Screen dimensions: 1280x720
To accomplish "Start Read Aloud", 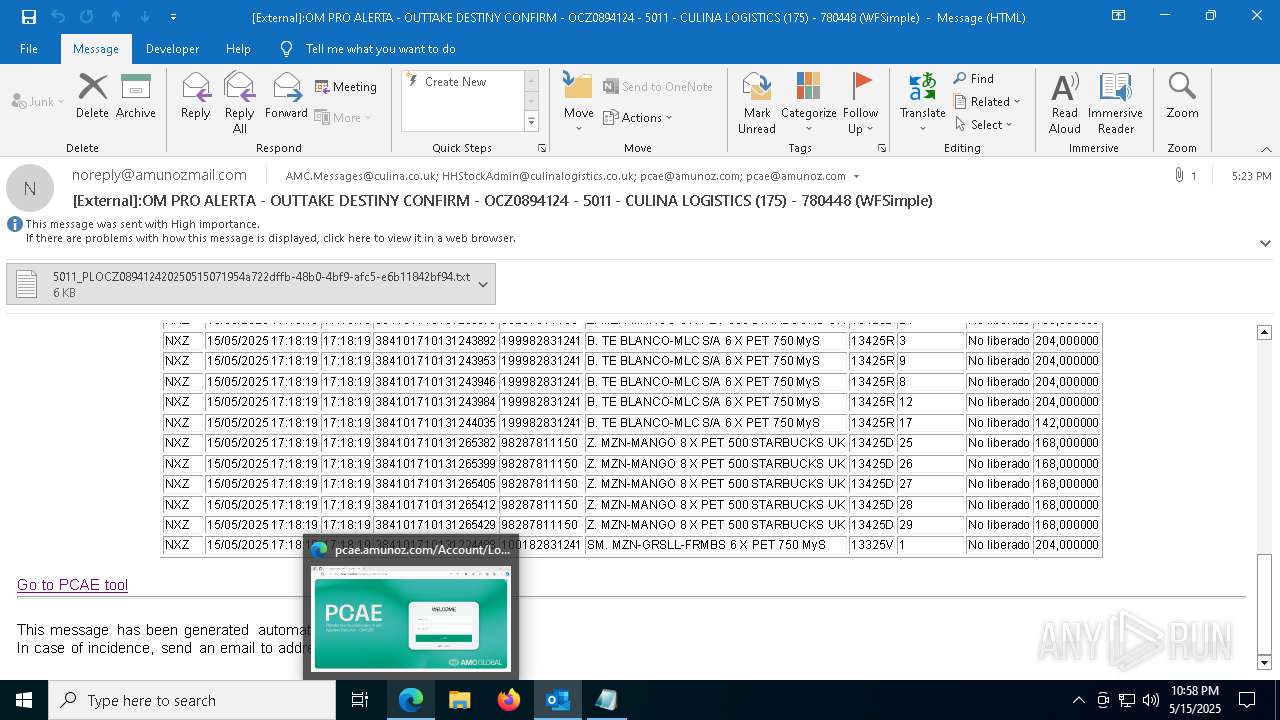I will pyautogui.click(x=1065, y=103).
